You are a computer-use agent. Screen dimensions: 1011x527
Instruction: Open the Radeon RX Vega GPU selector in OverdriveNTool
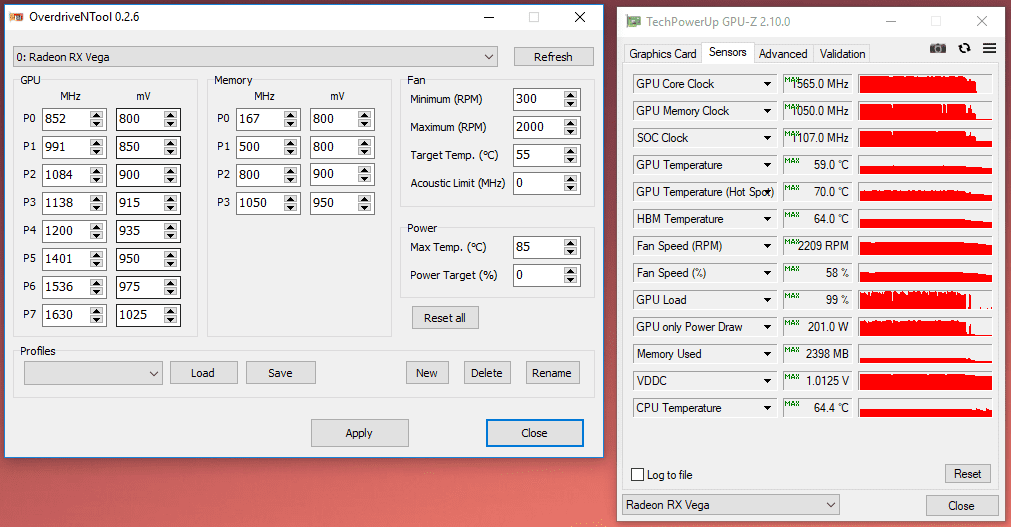[255, 57]
